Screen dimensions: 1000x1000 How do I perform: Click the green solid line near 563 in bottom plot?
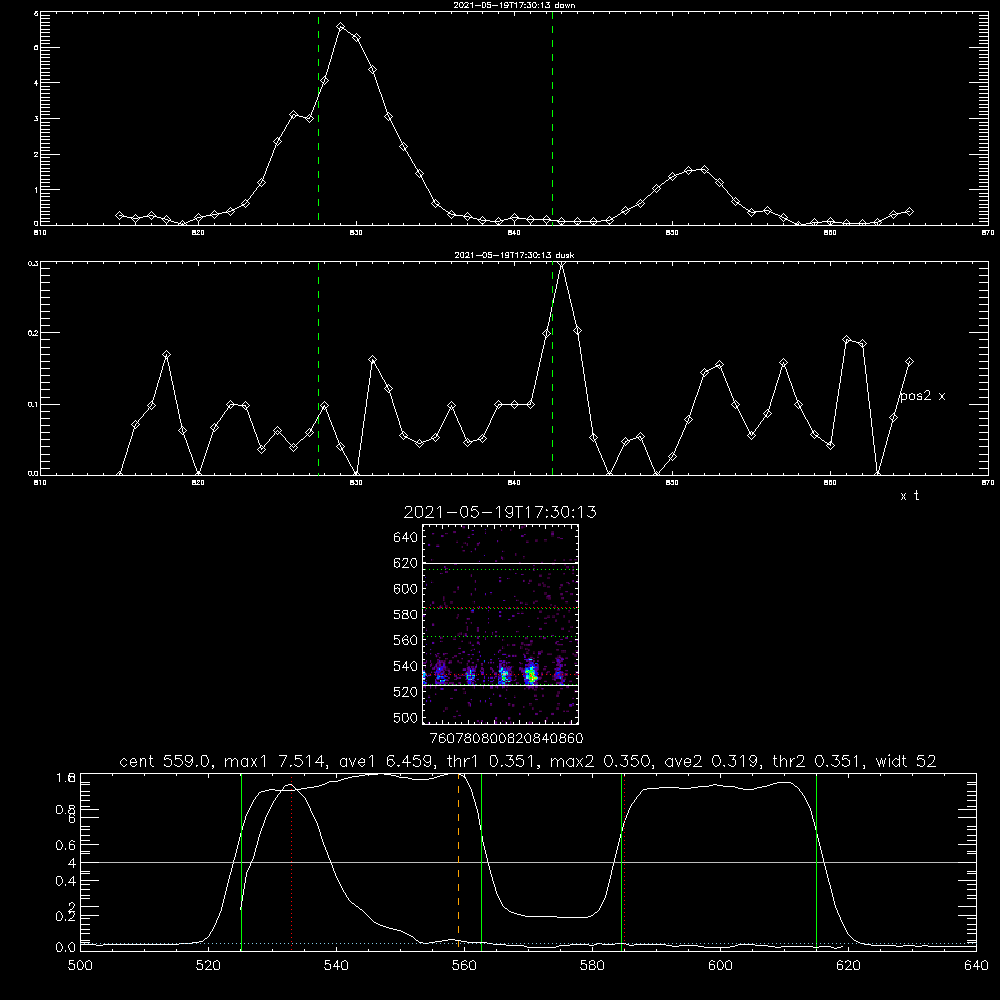[482, 861]
